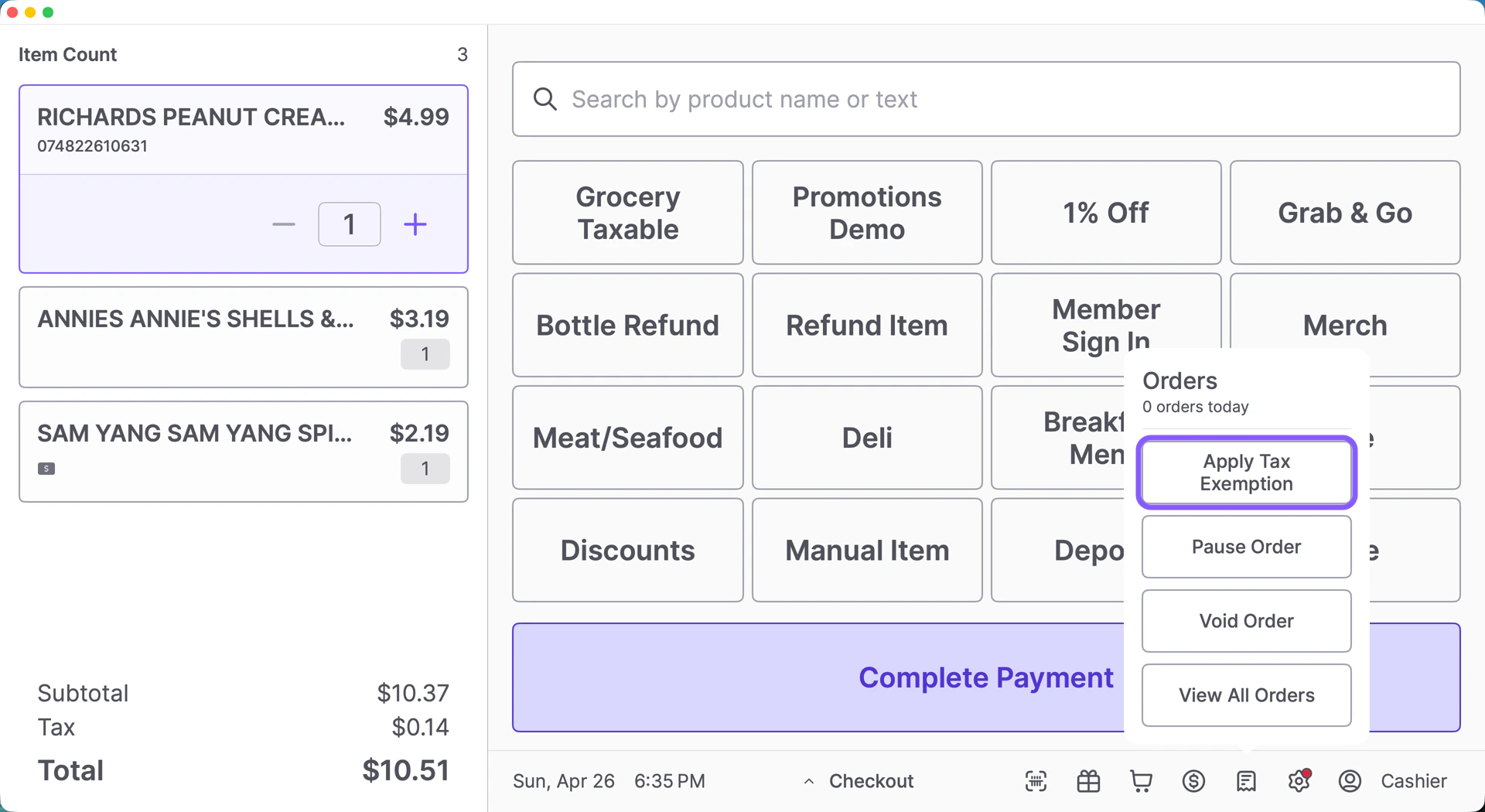Select the Grocery Taxable category
Viewport: 1485px width, 812px height.
point(627,212)
